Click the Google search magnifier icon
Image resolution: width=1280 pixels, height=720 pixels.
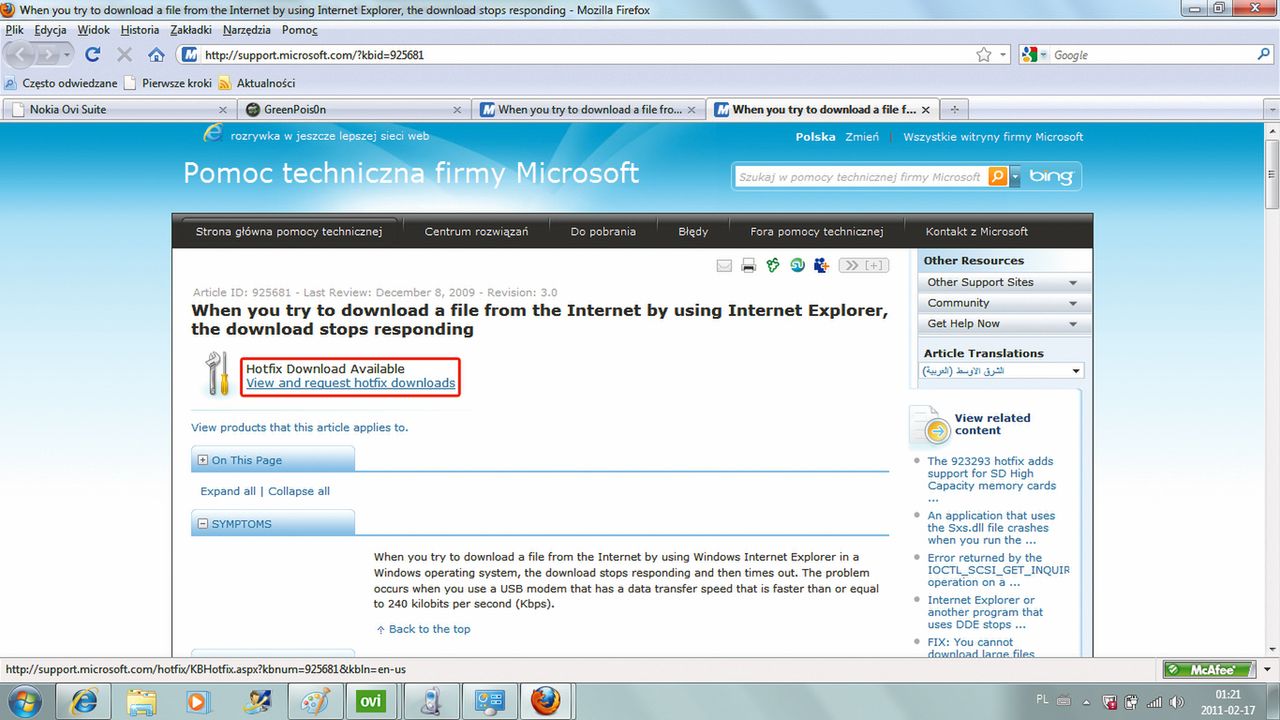[x=1264, y=55]
